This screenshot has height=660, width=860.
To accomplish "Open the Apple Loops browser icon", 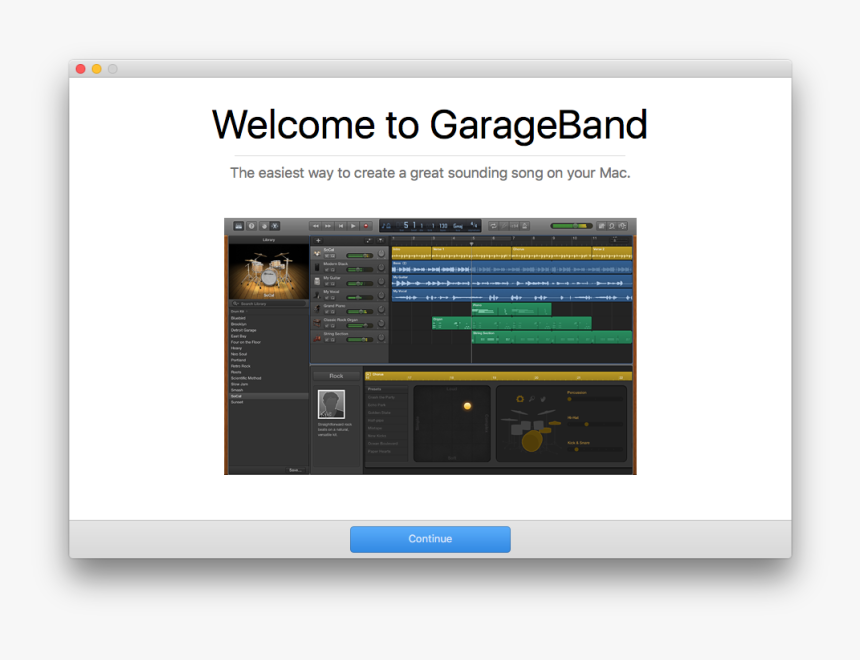I will [x=613, y=224].
